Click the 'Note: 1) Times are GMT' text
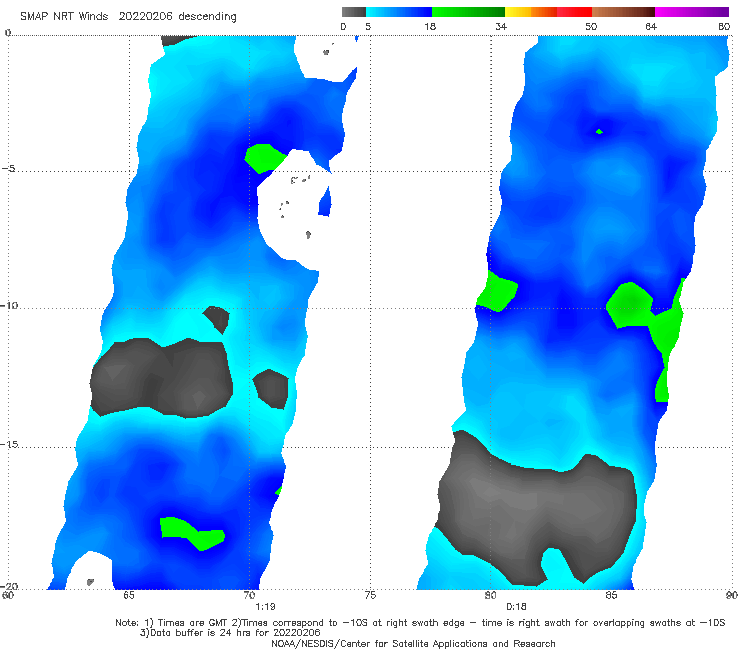 click(x=172, y=623)
